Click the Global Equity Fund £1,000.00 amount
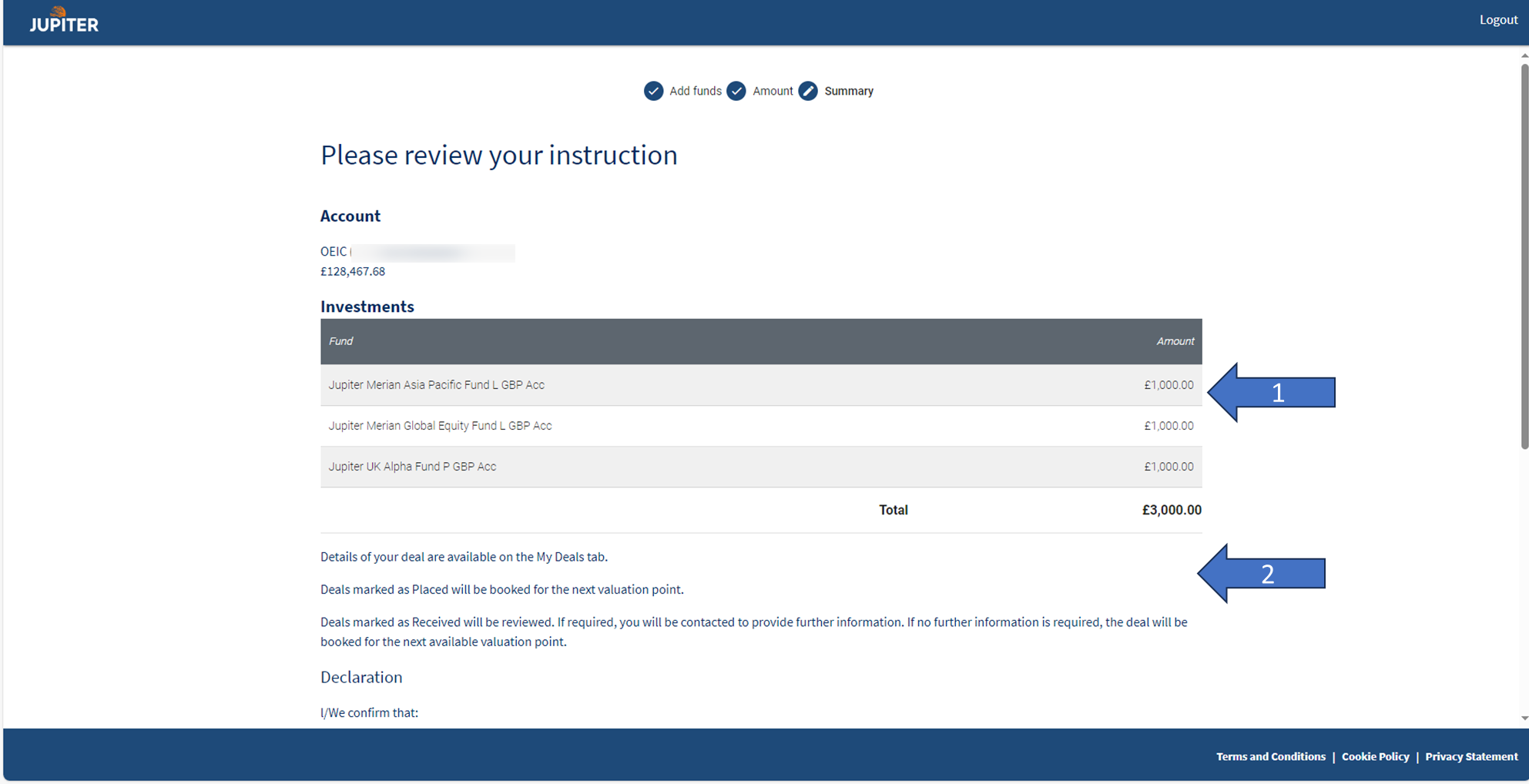The height and width of the screenshot is (784, 1529). pos(1169,426)
